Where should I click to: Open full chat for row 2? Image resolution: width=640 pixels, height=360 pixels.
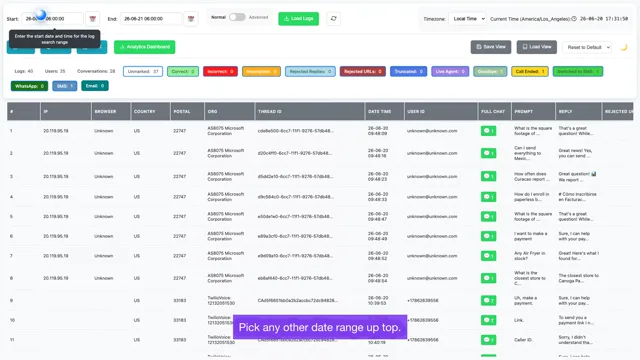point(489,153)
